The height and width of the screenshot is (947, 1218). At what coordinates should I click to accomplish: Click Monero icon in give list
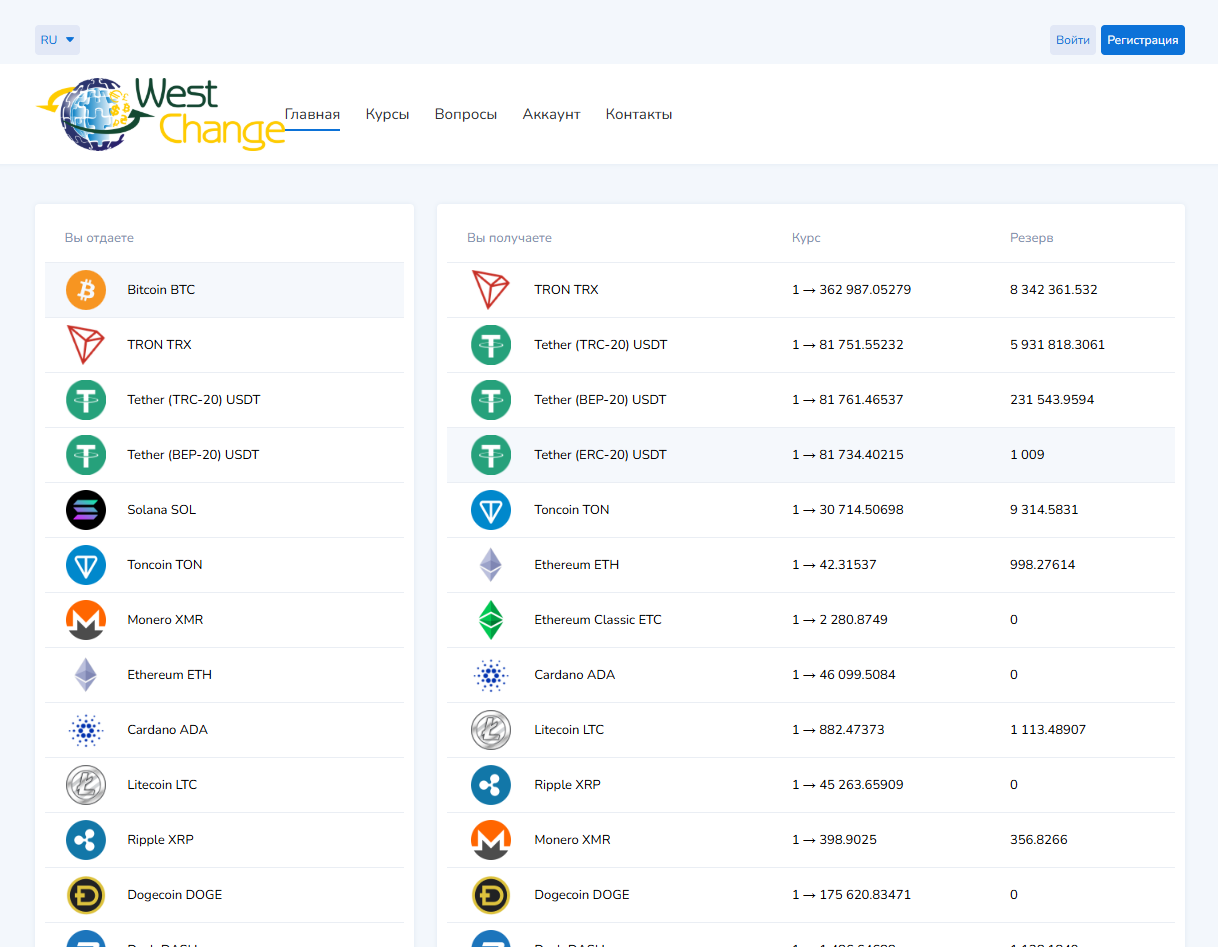86,620
